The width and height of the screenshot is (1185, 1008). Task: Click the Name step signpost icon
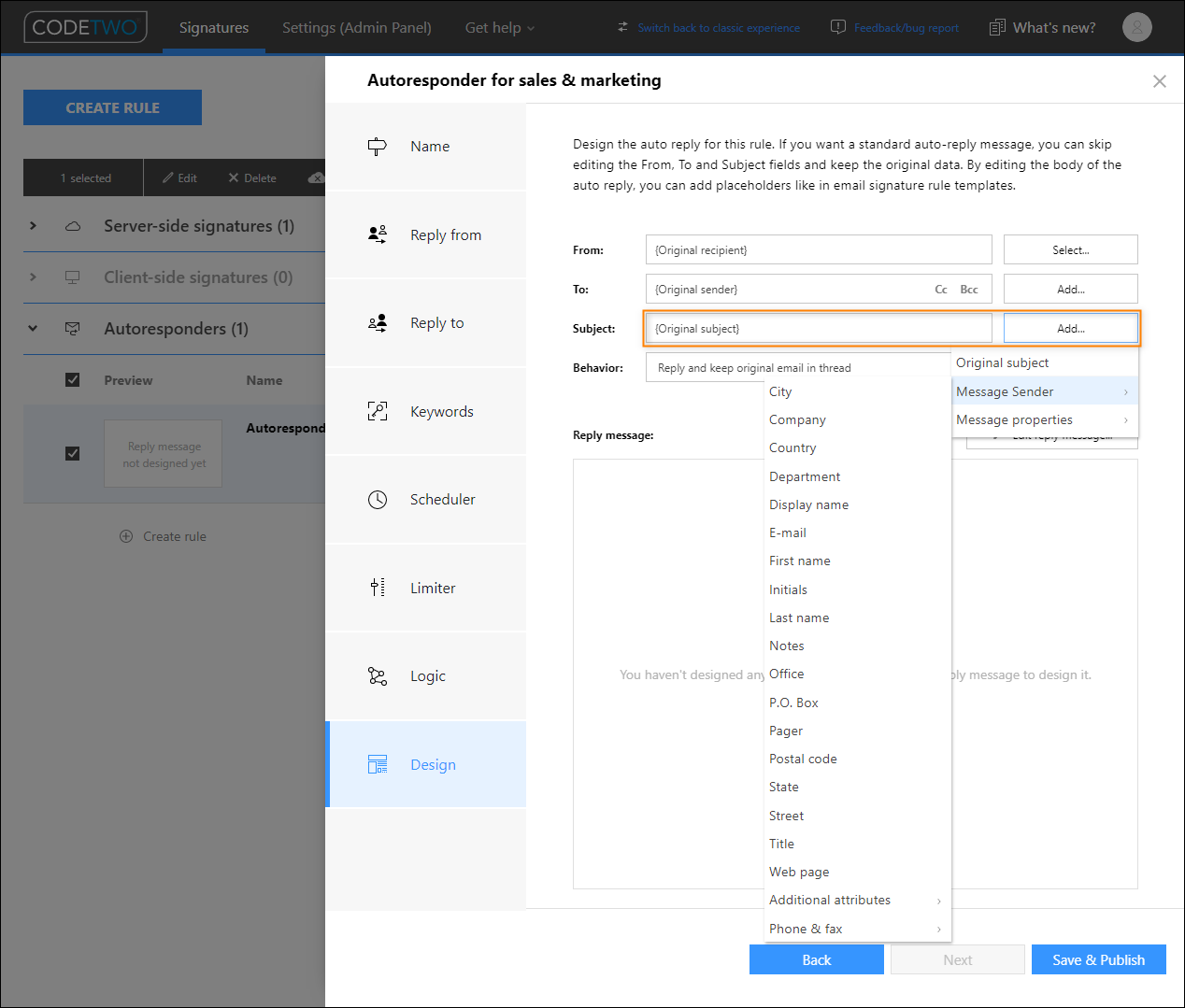click(377, 147)
